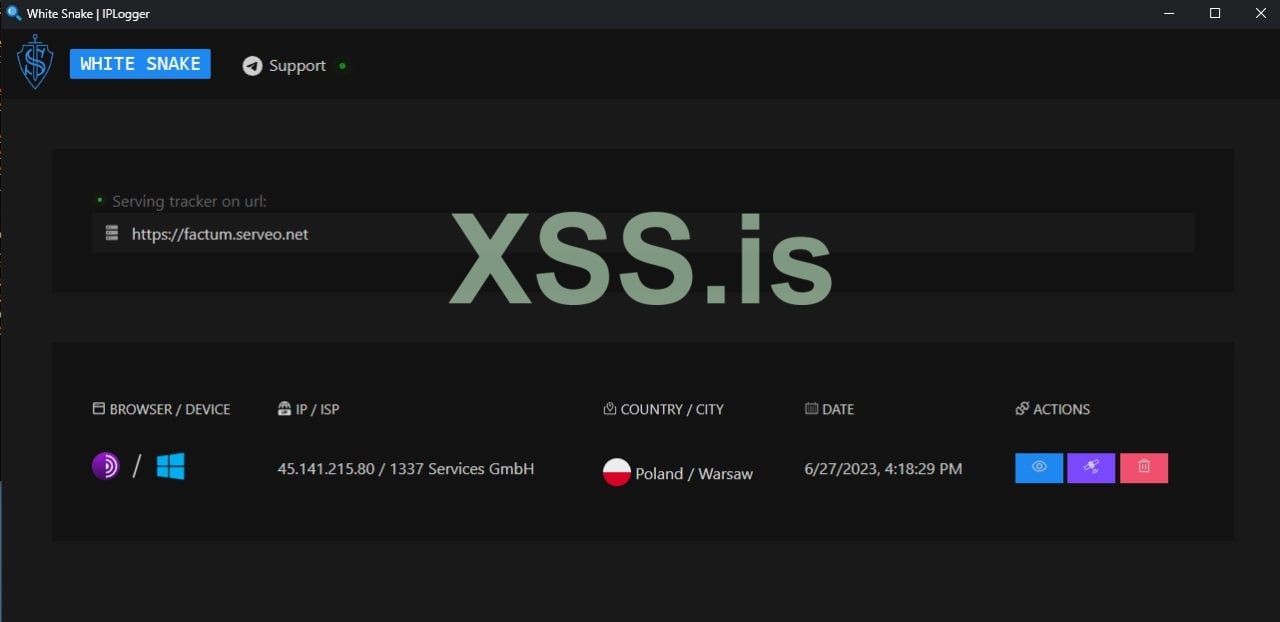Screen dimensions: 1280x622
Task: Close the White Snake IPLogger window
Action: (1260, 14)
